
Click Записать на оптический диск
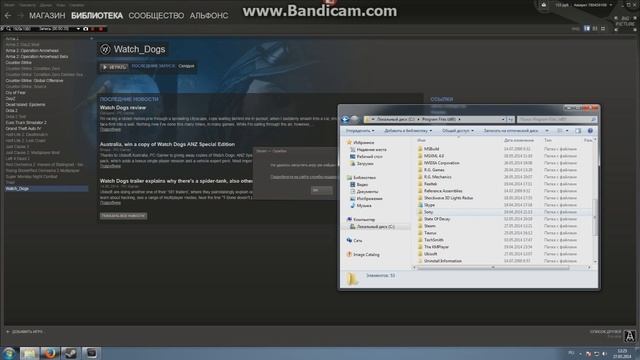click(x=511, y=131)
